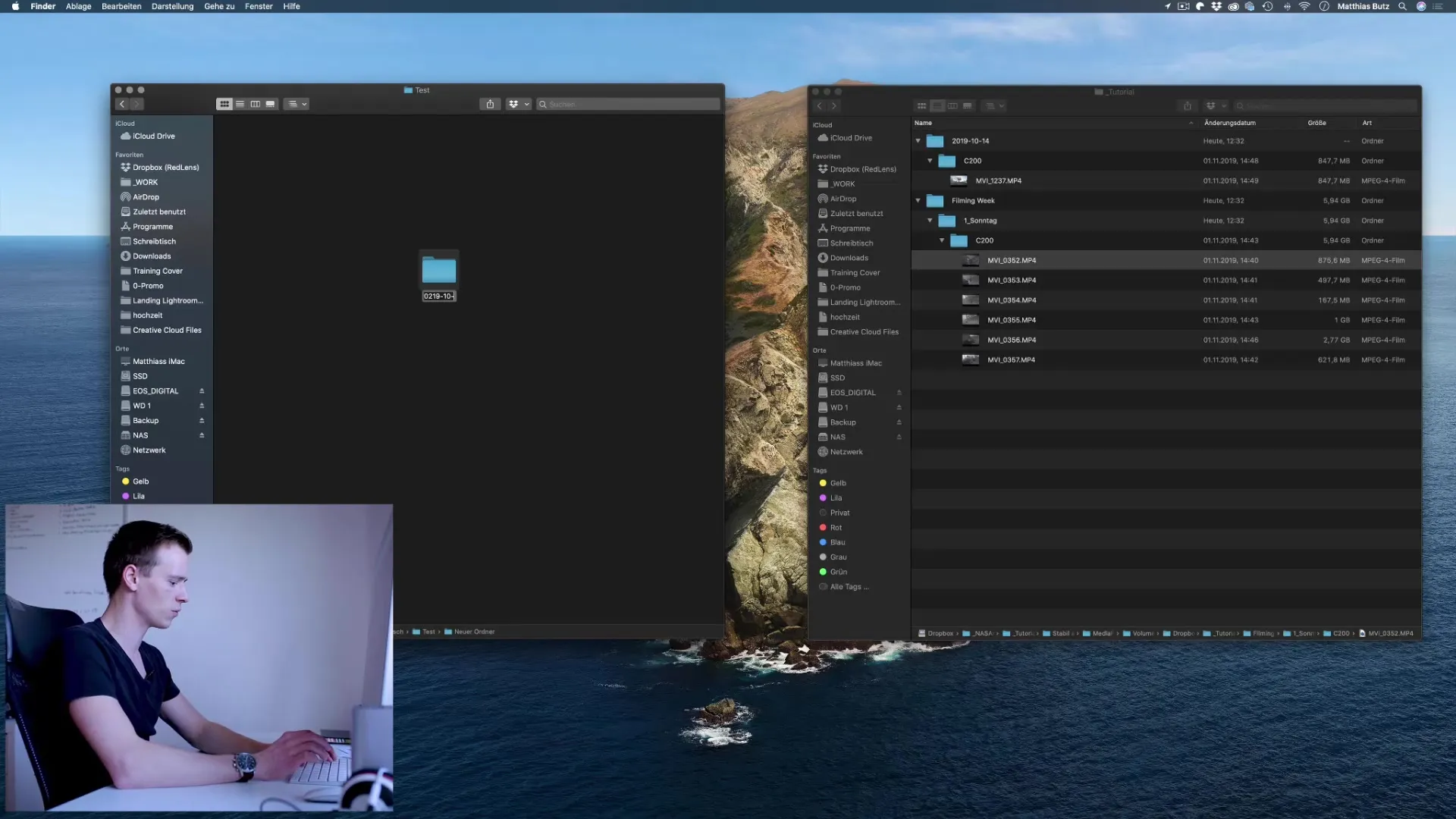1456x819 pixels.
Task: Click MVI_0352.MP4 in _Tutorial path bar
Action: tap(1386, 633)
